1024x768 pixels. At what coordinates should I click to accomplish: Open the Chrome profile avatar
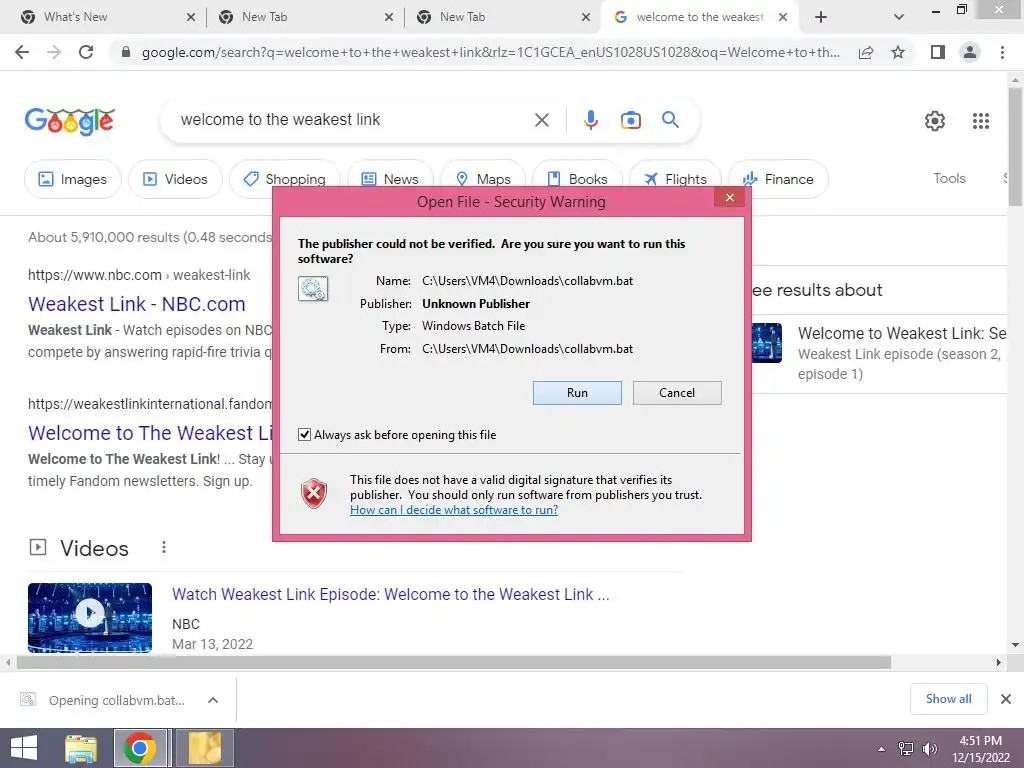[970, 52]
